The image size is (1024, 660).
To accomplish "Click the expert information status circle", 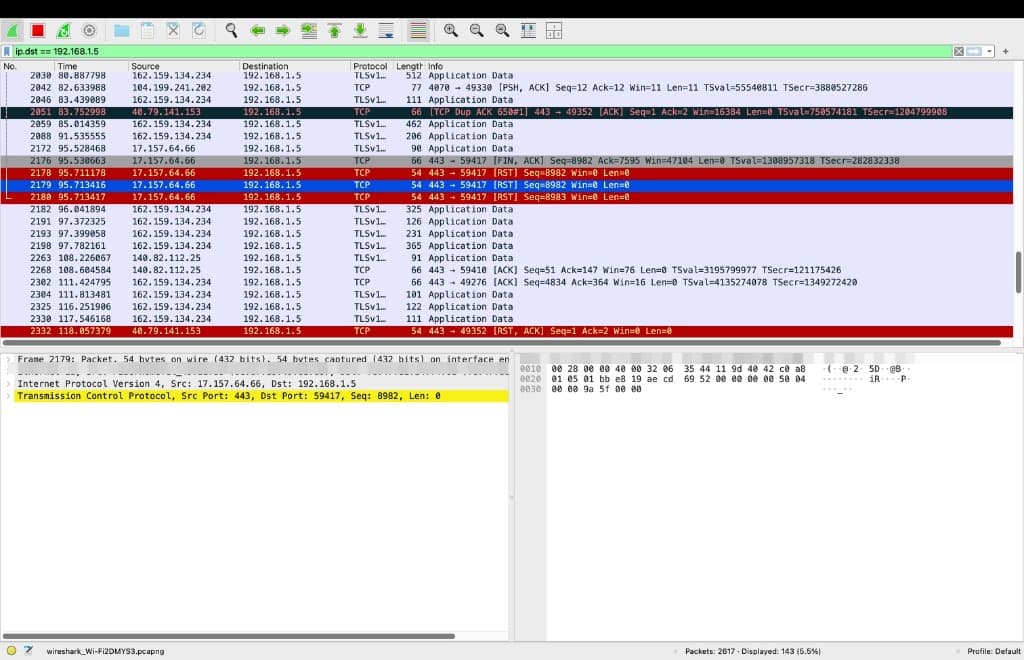I will [11, 650].
